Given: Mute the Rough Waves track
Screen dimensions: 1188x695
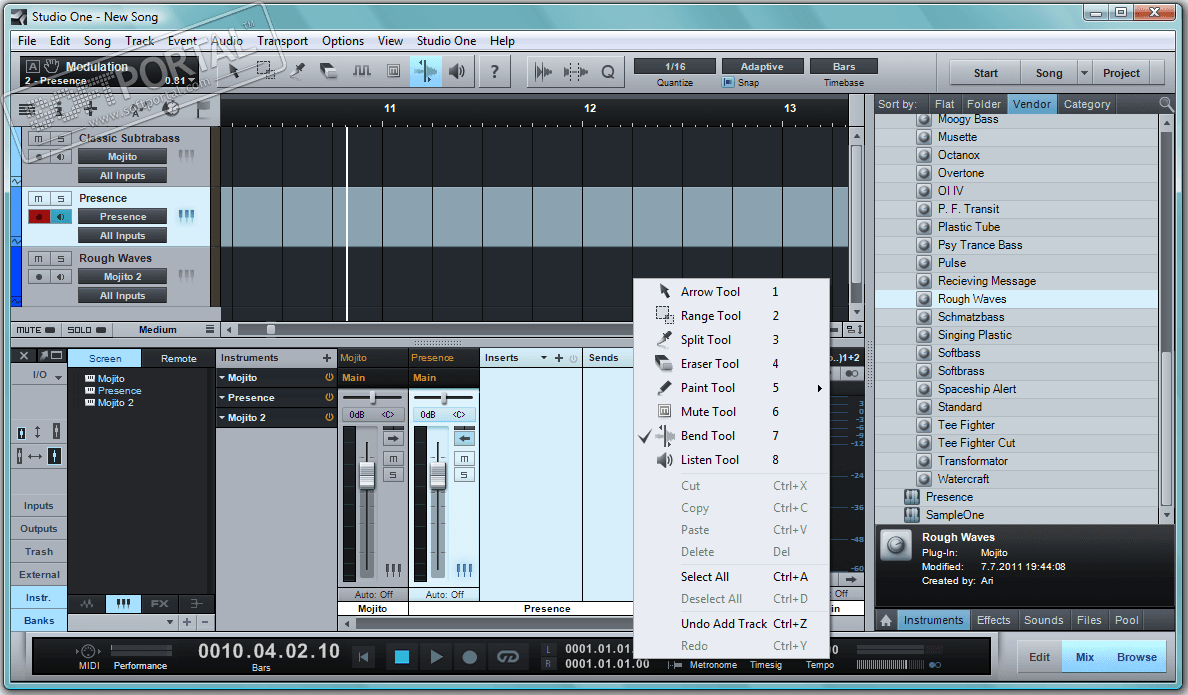Looking at the screenshot, I should tap(39, 258).
